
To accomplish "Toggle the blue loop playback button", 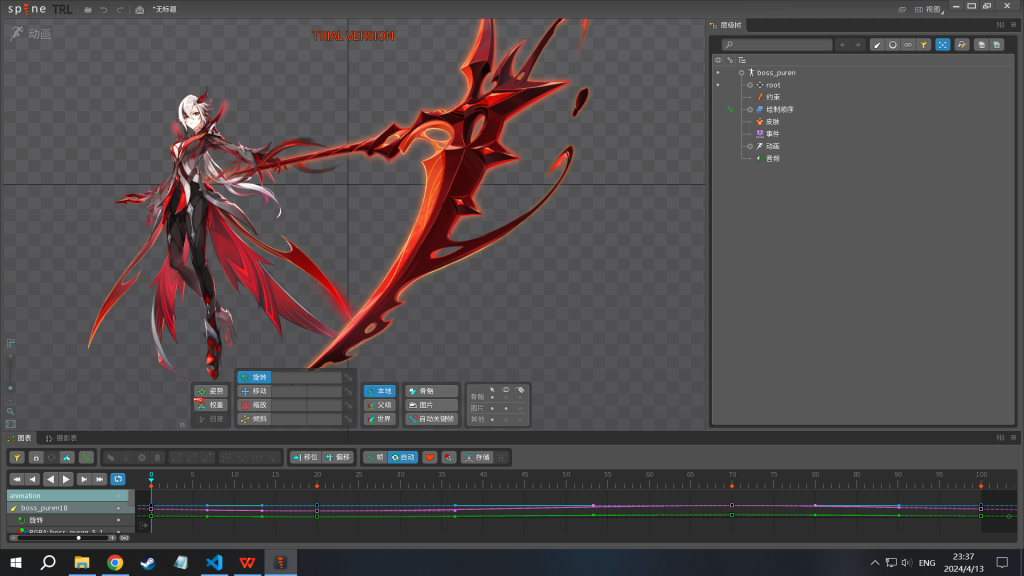I will (118, 479).
